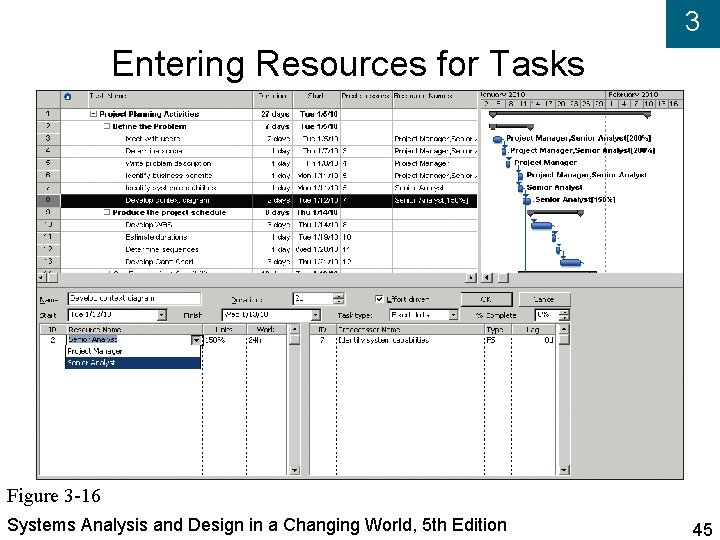This screenshot has height=540, width=720.
Task: Click the Resource Name header in form
Action: [134, 330]
